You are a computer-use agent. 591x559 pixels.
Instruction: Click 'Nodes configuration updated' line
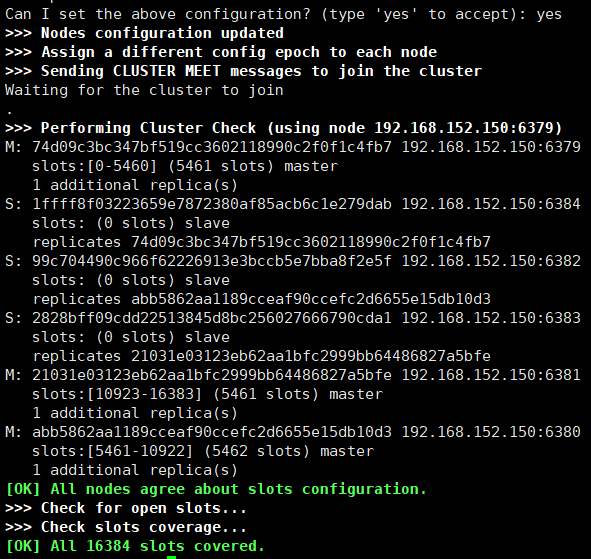point(144,33)
